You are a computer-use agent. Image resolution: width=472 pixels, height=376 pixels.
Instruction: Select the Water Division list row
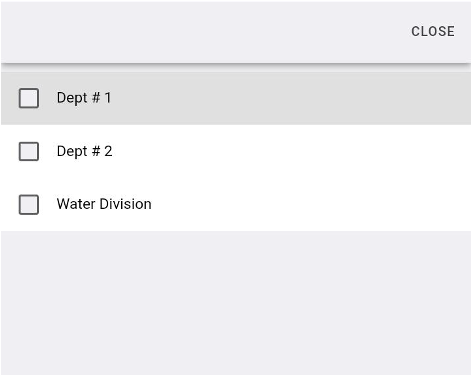point(236,205)
